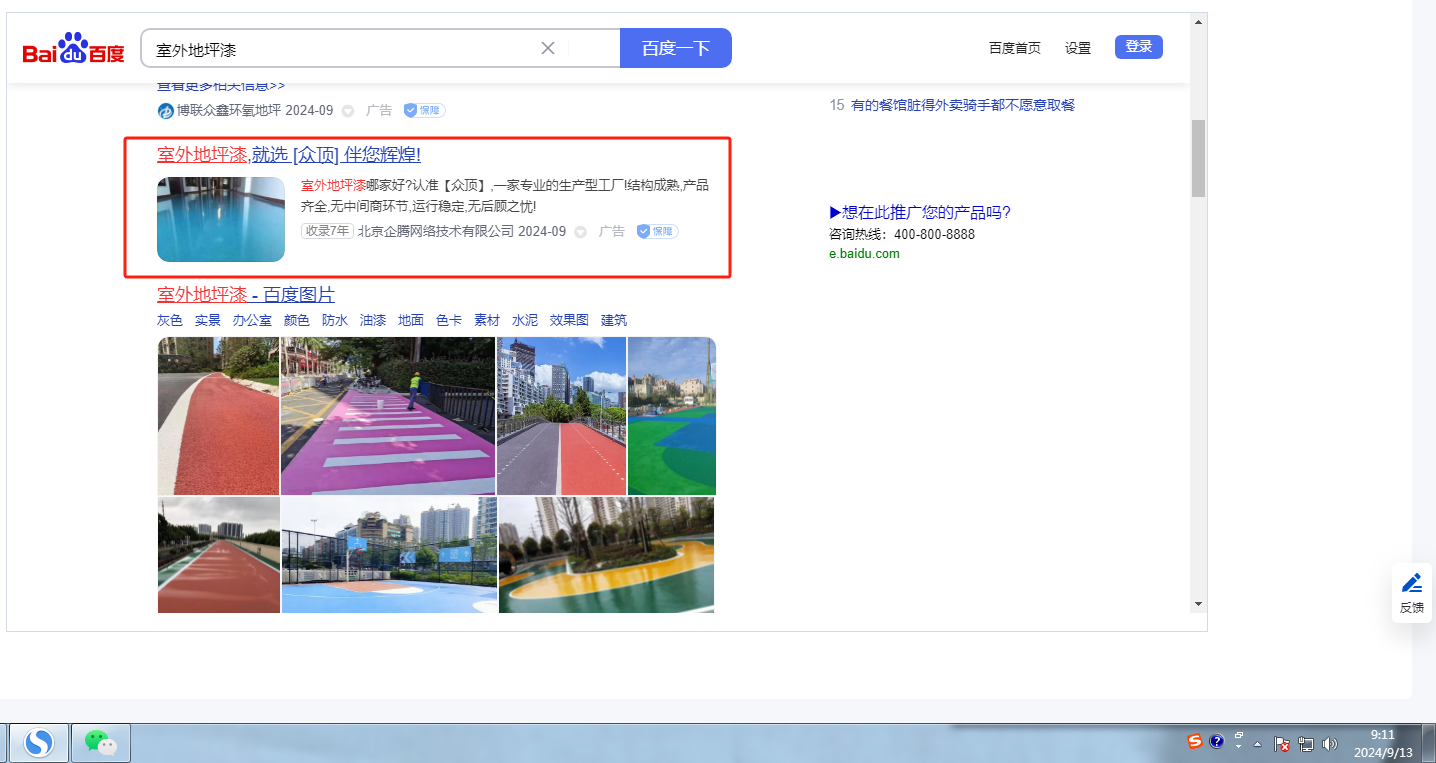Image resolution: width=1436 pixels, height=763 pixels.
Task: Open the volume speaker tray icon
Action: 1329,743
